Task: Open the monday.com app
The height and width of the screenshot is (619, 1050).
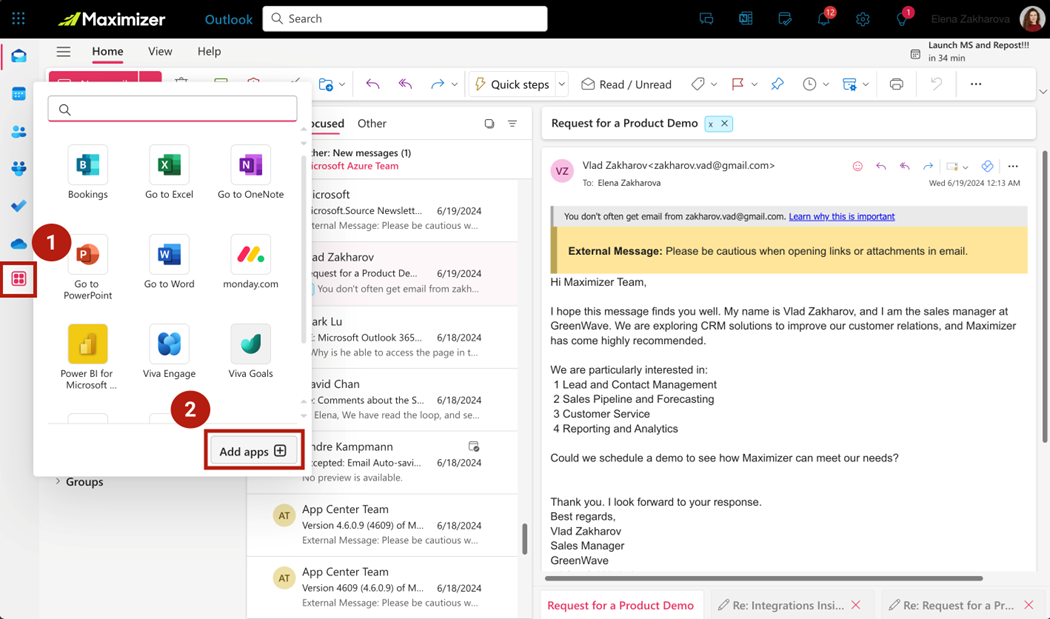Action: click(250, 263)
